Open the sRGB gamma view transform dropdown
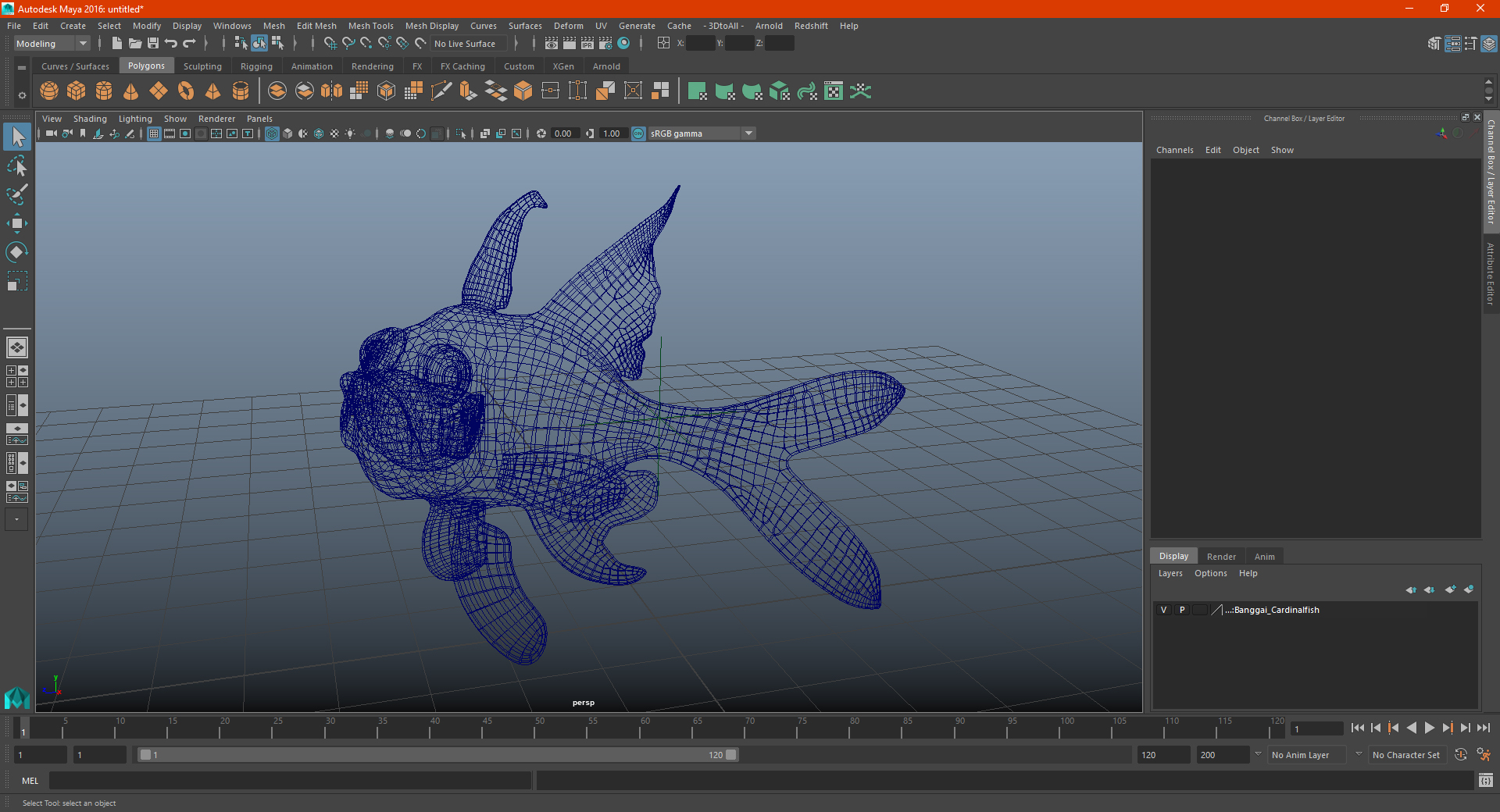 (702, 134)
